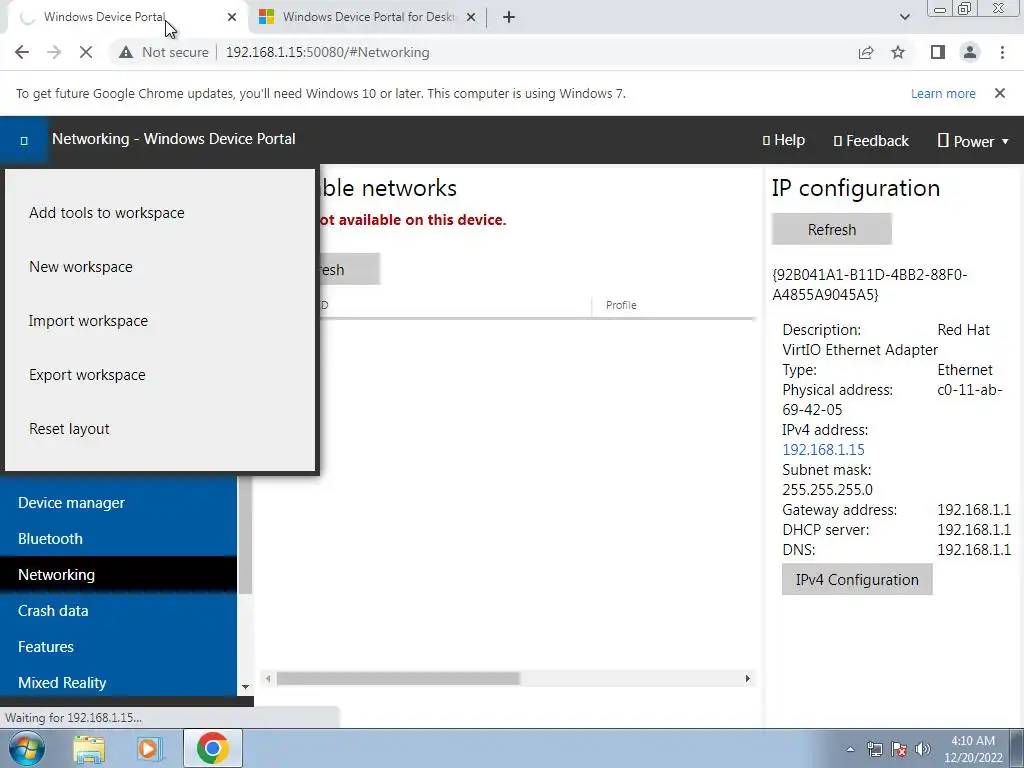Show hidden tray icons arrow
This screenshot has width=1024, height=768.
pos(850,750)
